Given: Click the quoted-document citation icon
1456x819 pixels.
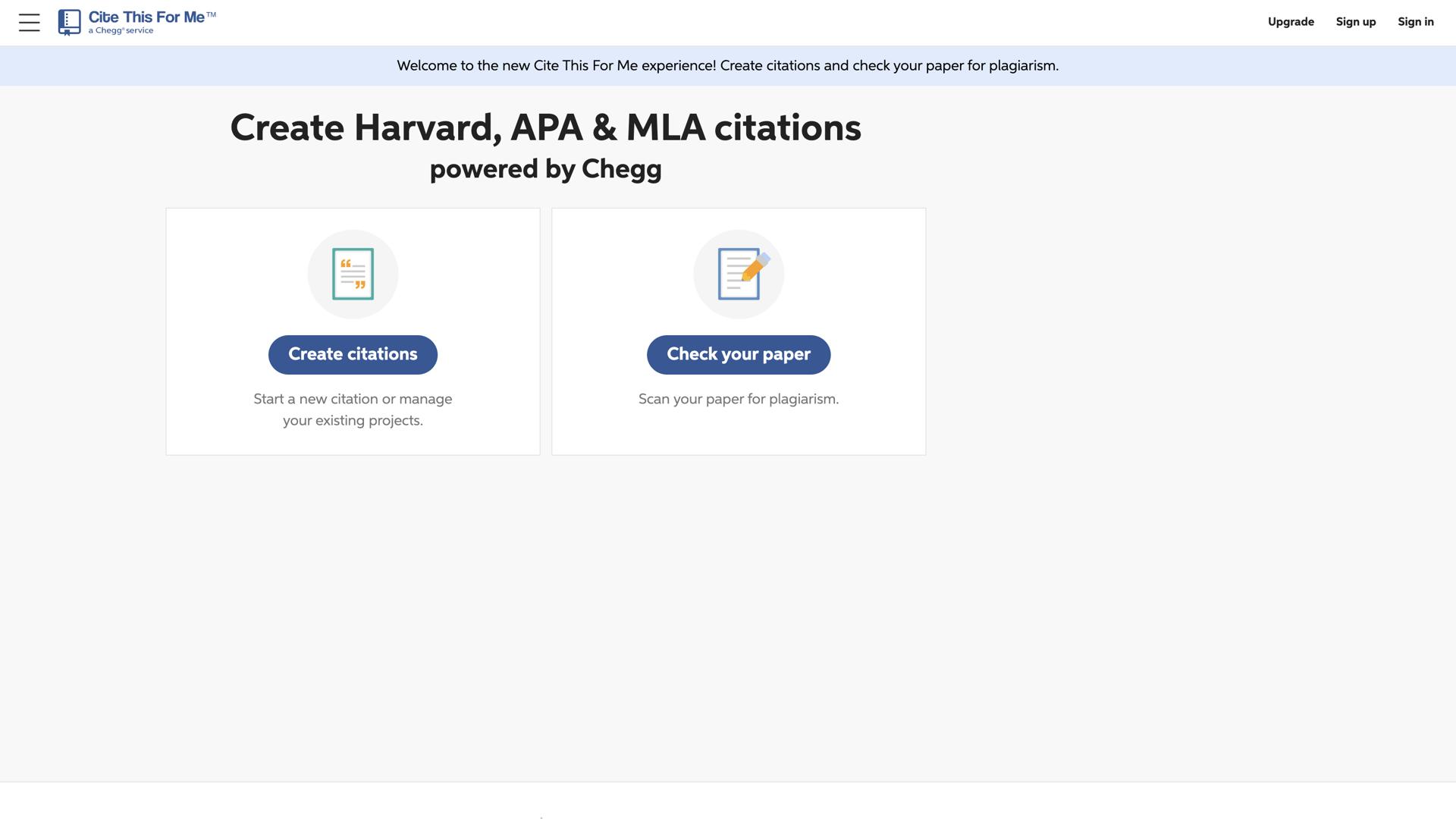Looking at the screenshot, I should click(353, 274).
